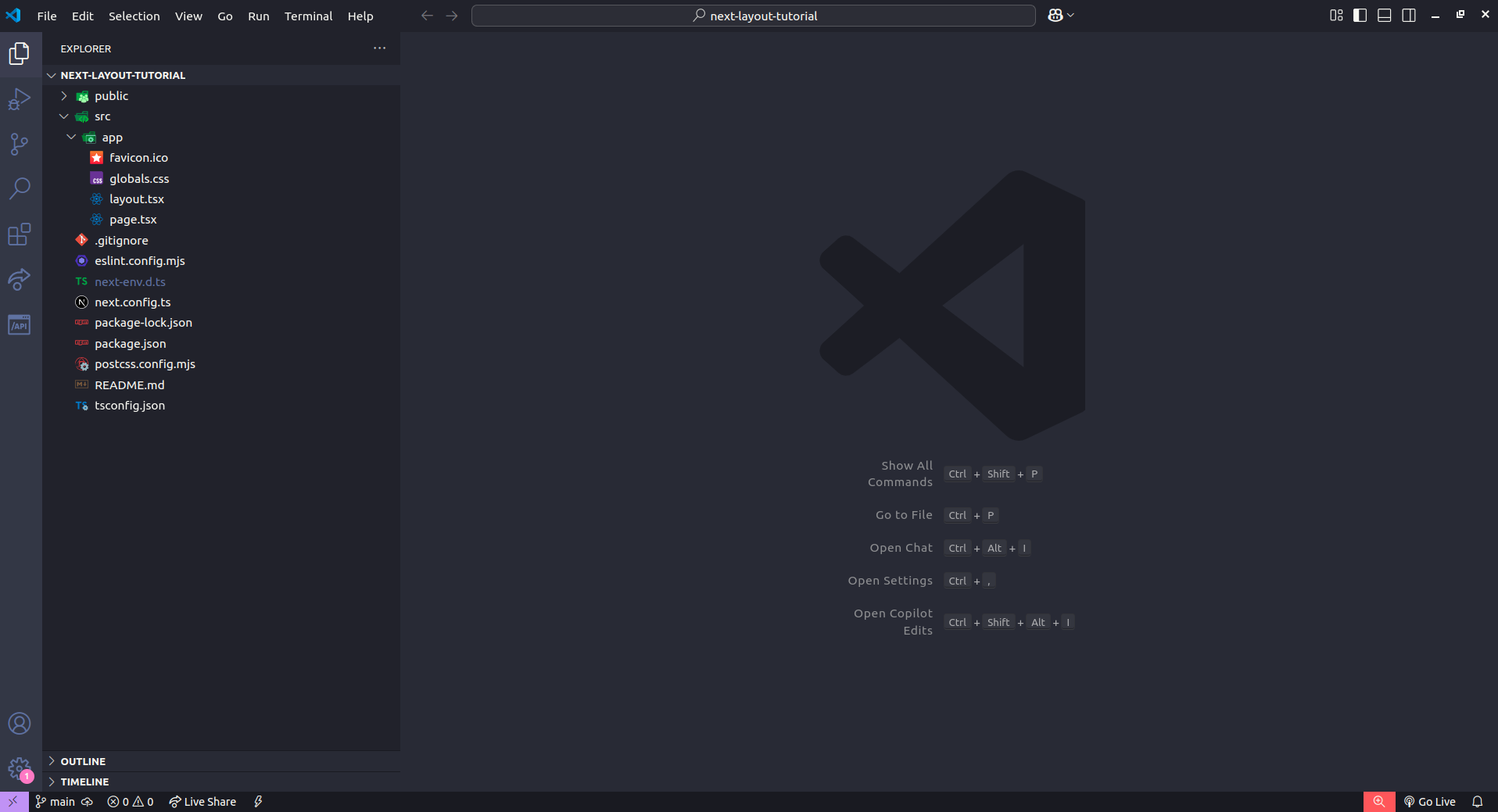The width and height of the screenshot is (1498, 812).
Task: Expand the public folder
Action: click(x=222, y=96)
